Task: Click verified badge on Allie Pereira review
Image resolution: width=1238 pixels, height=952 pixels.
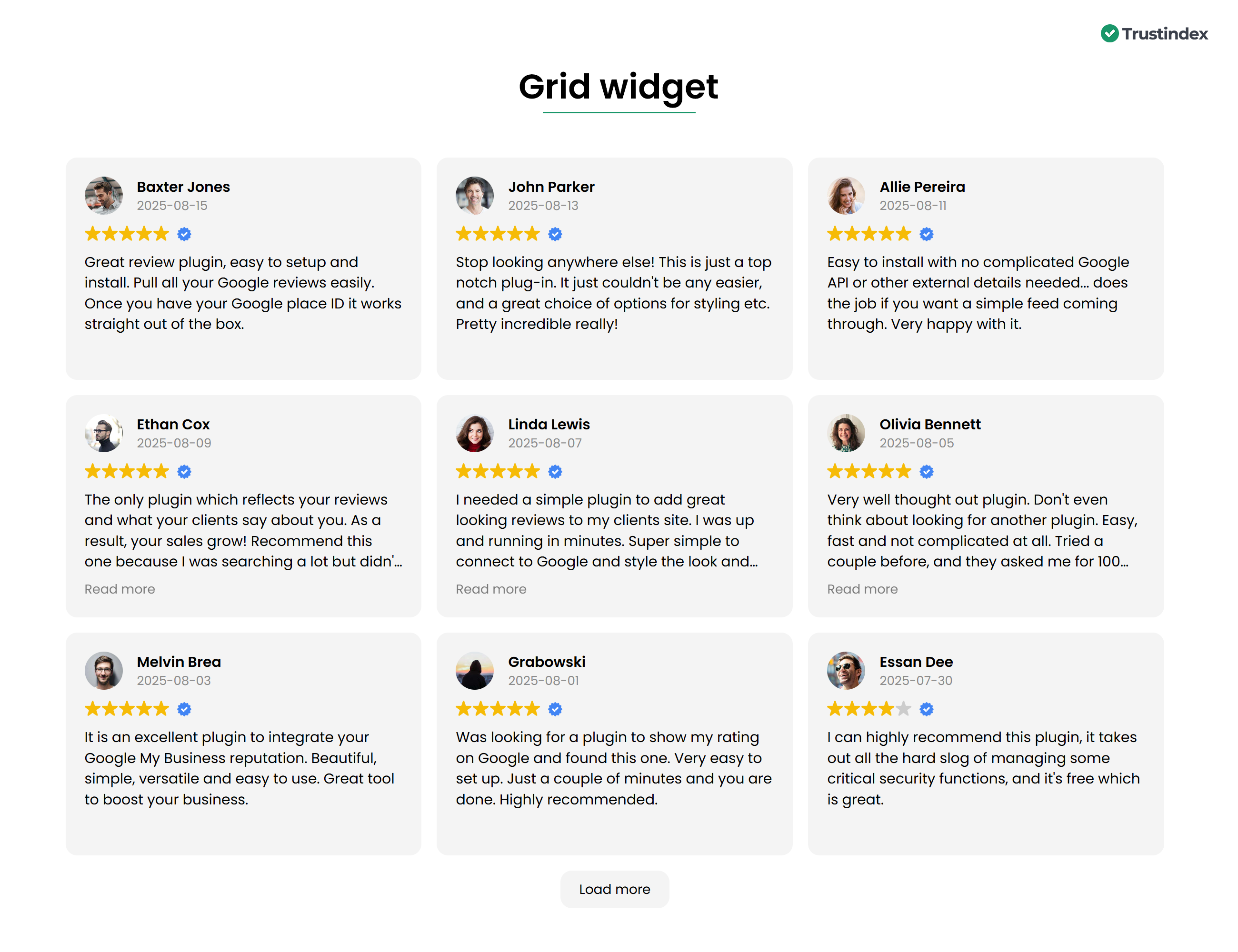Action: pyautogui.click(x=926, y=234)
